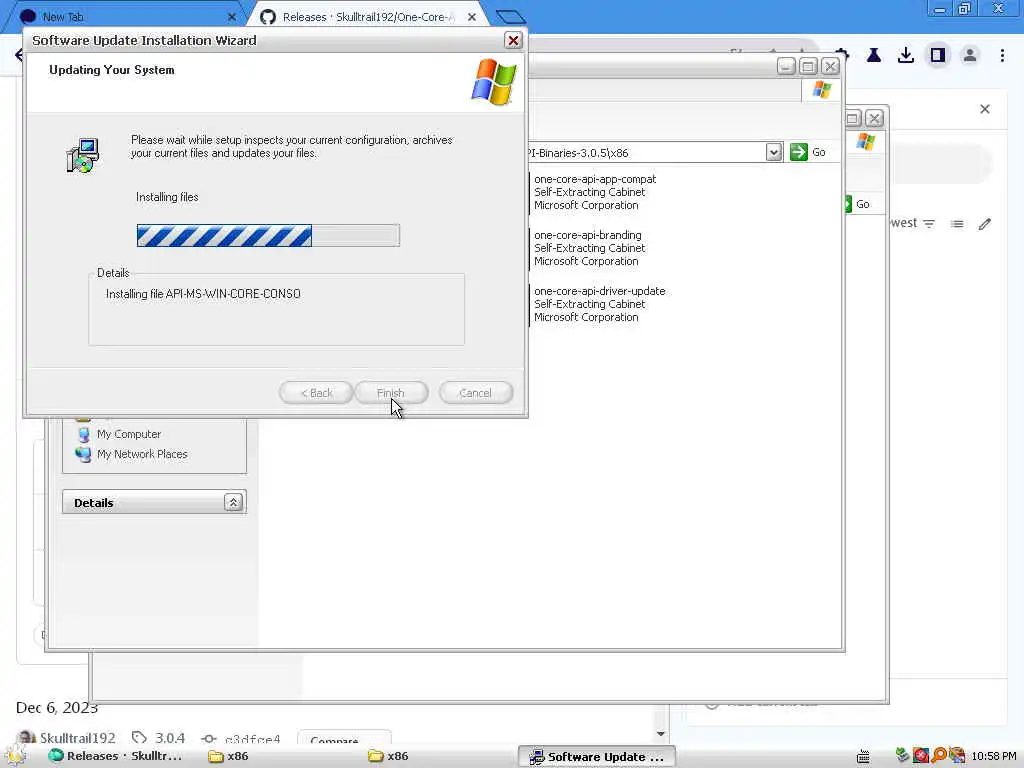The image size is (1024, 768).
Task: Open the browser three-dot menu
Action: pos(1002,56)
